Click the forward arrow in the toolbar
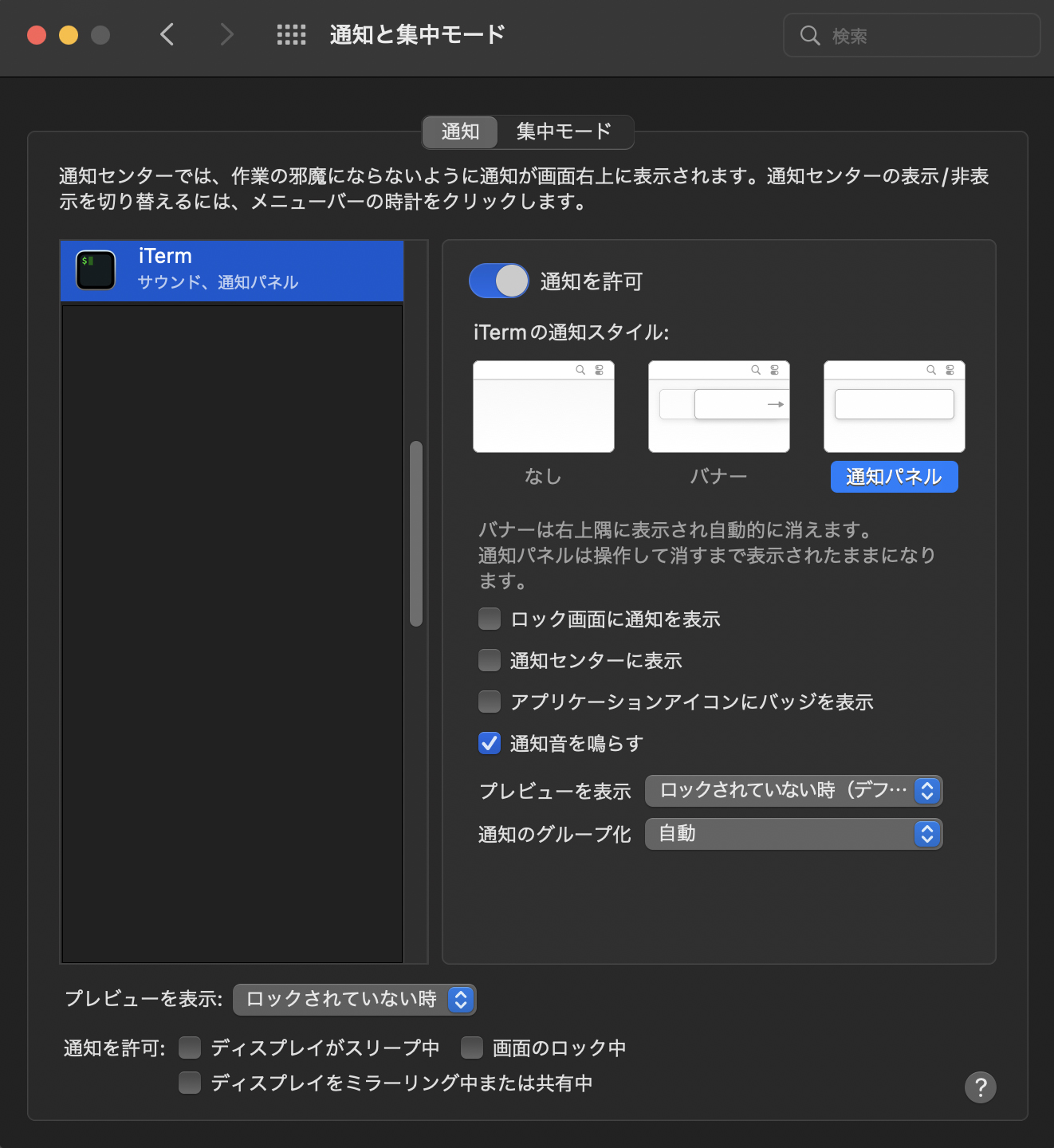1054x1148 pixels. [226, 34]
